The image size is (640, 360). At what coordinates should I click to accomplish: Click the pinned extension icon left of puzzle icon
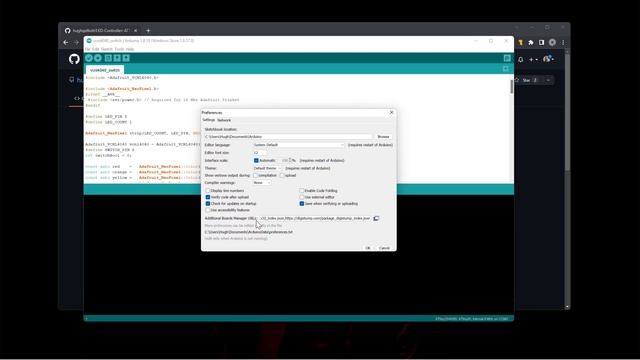(x=520, y=42)
